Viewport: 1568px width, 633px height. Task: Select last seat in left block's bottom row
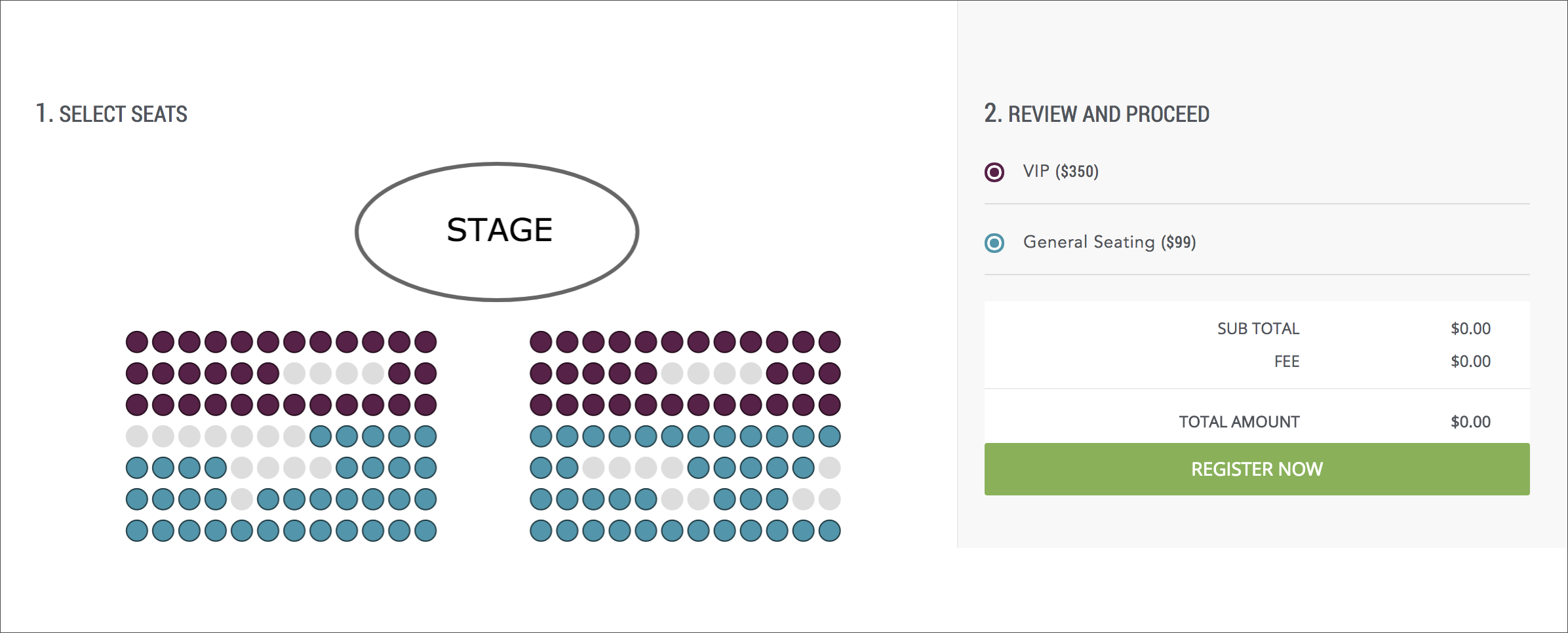(425, 531)
